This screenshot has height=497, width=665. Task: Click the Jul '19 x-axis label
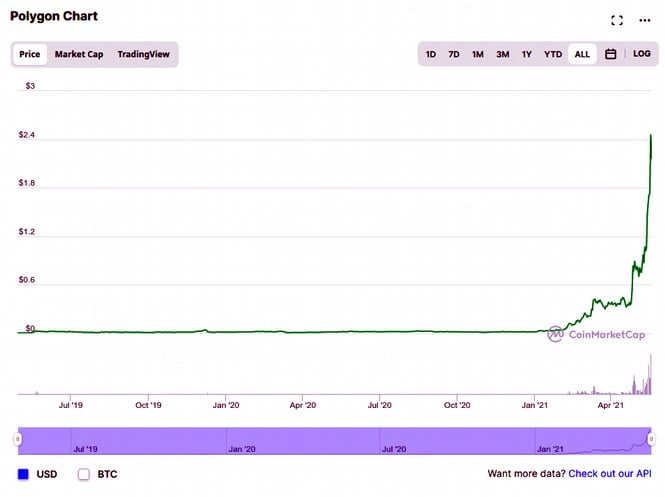pos(70,405)
